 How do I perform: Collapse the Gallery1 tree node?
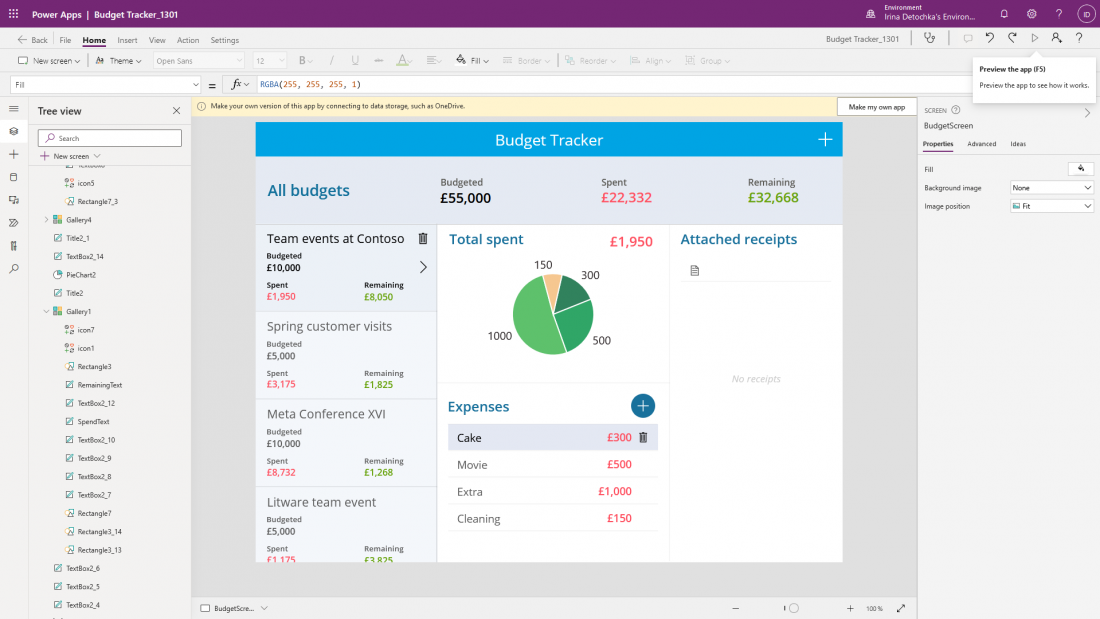(46, 312)
